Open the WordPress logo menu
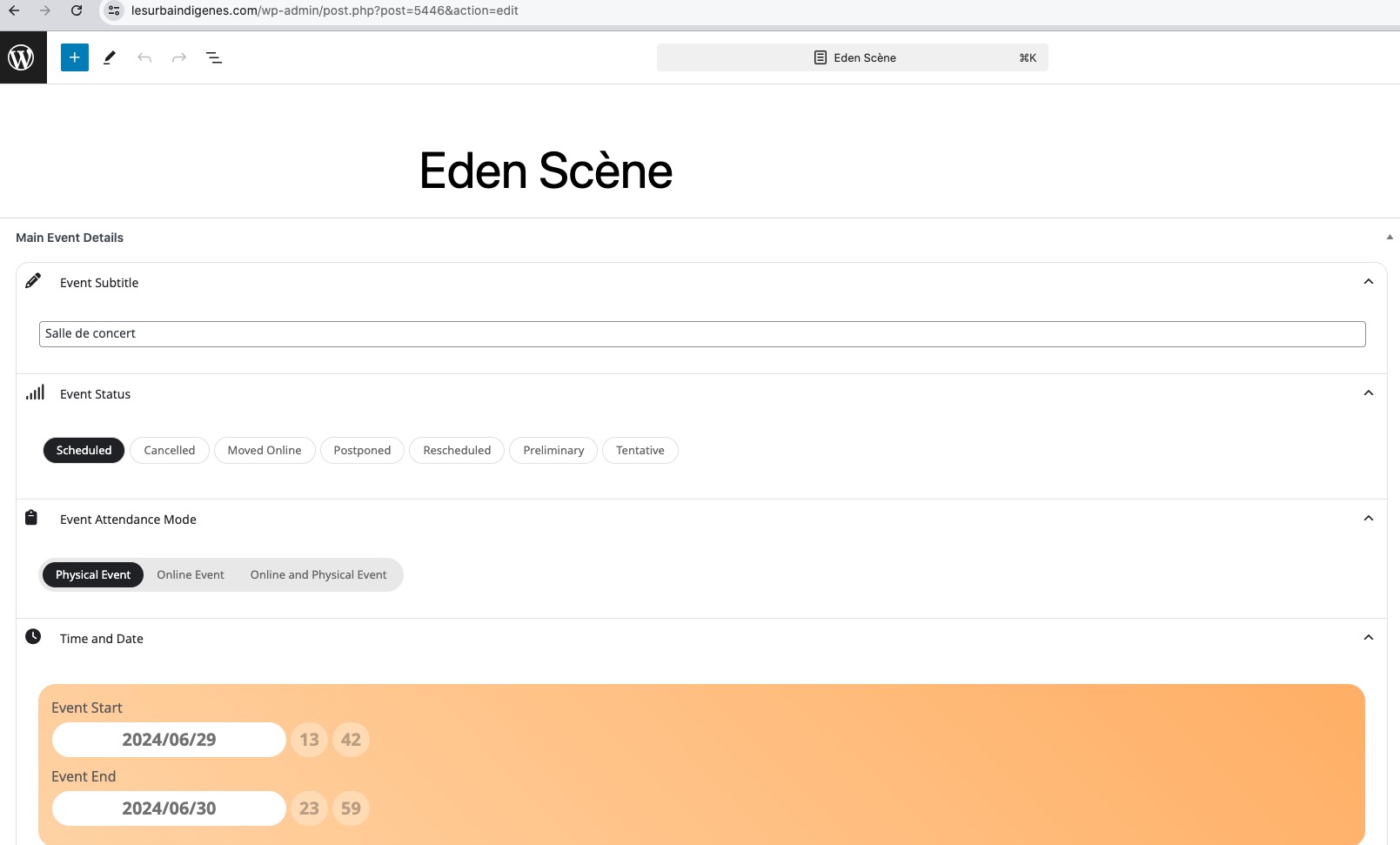Viewport: 1400px width, 845px height. coord(23,57)
